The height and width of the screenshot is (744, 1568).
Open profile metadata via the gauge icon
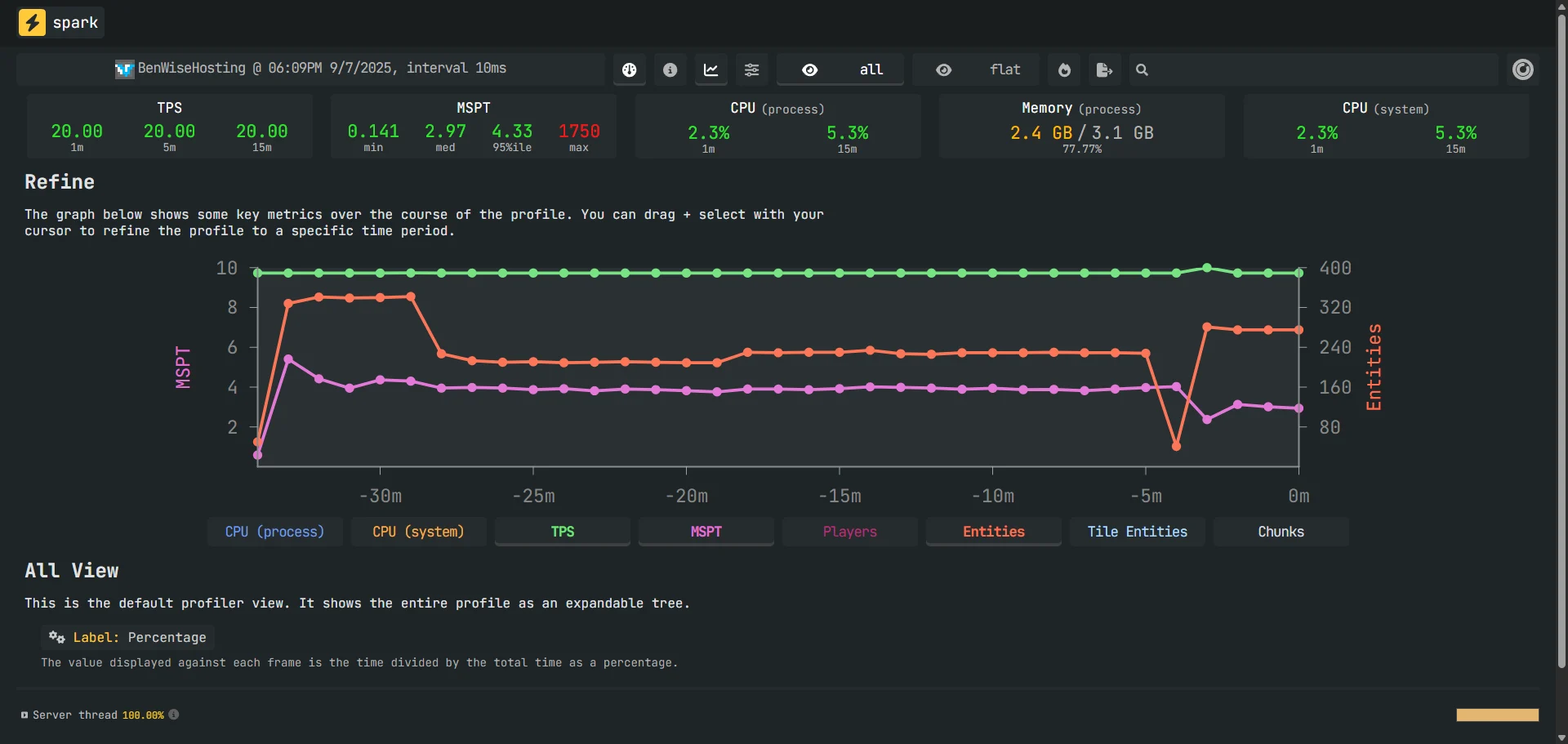(x=629, y=70)
